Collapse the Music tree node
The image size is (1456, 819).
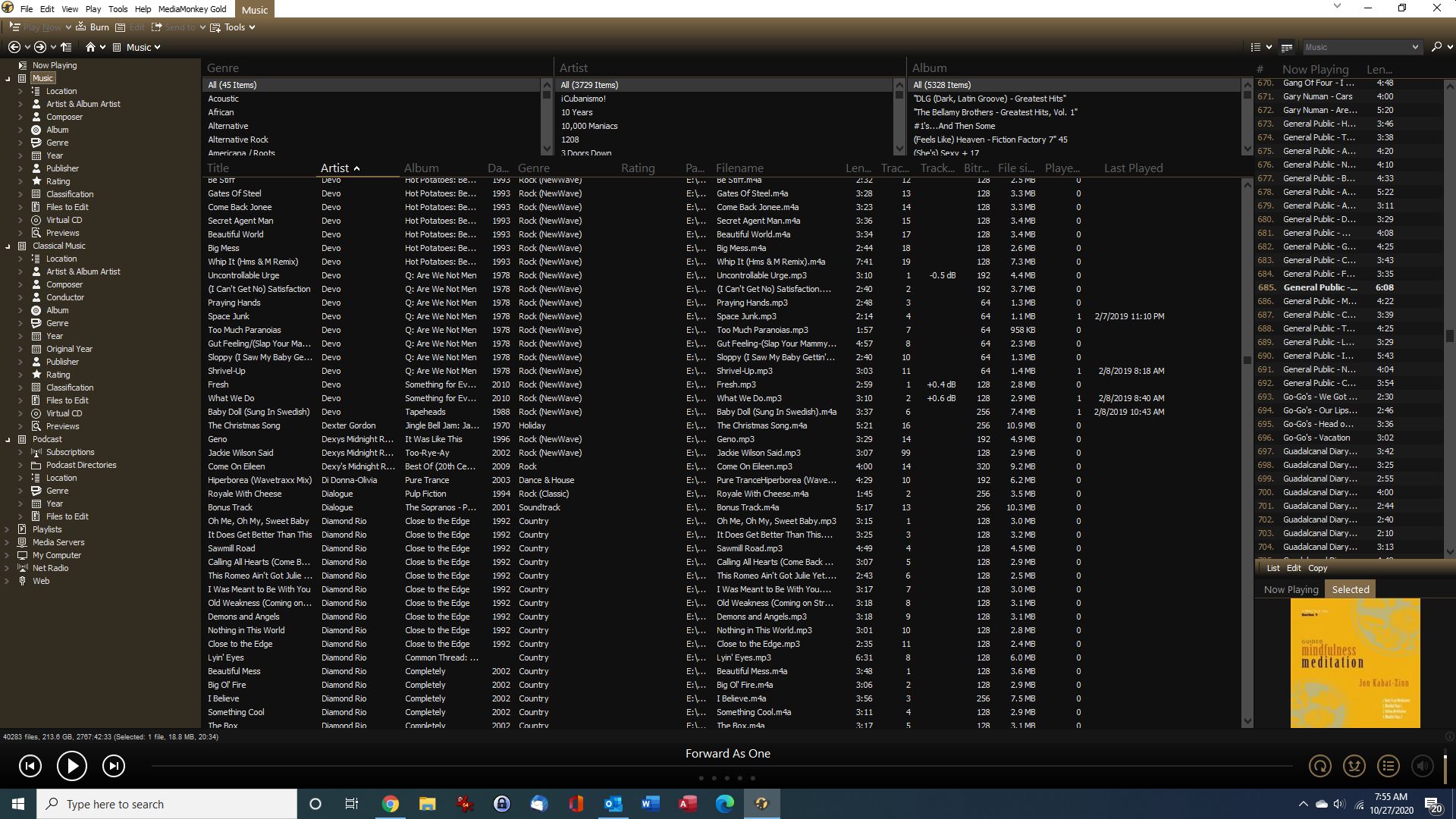click(8, 79)
